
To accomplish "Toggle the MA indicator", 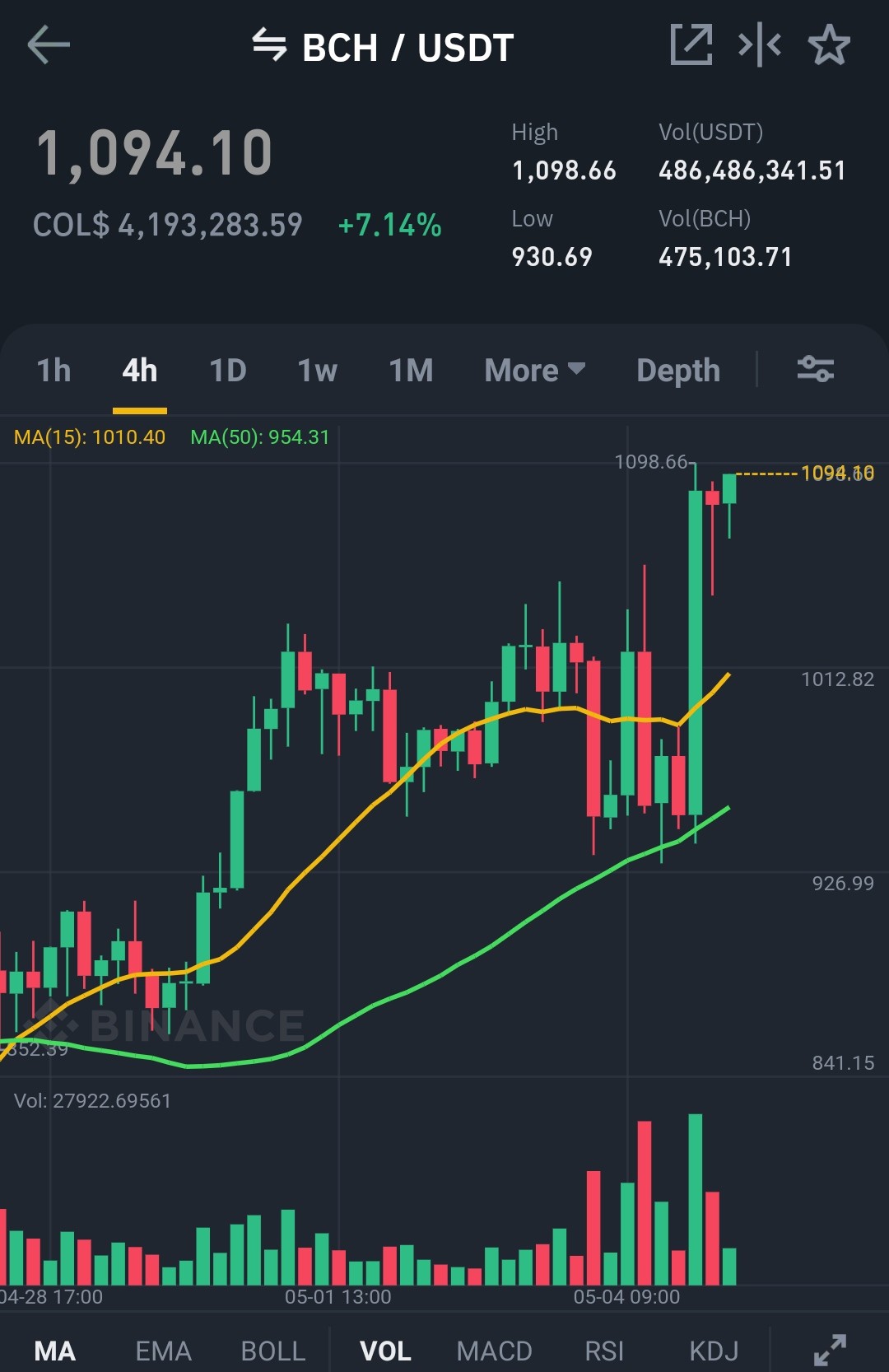I will pyautogui.click(x=55, y=1351).
